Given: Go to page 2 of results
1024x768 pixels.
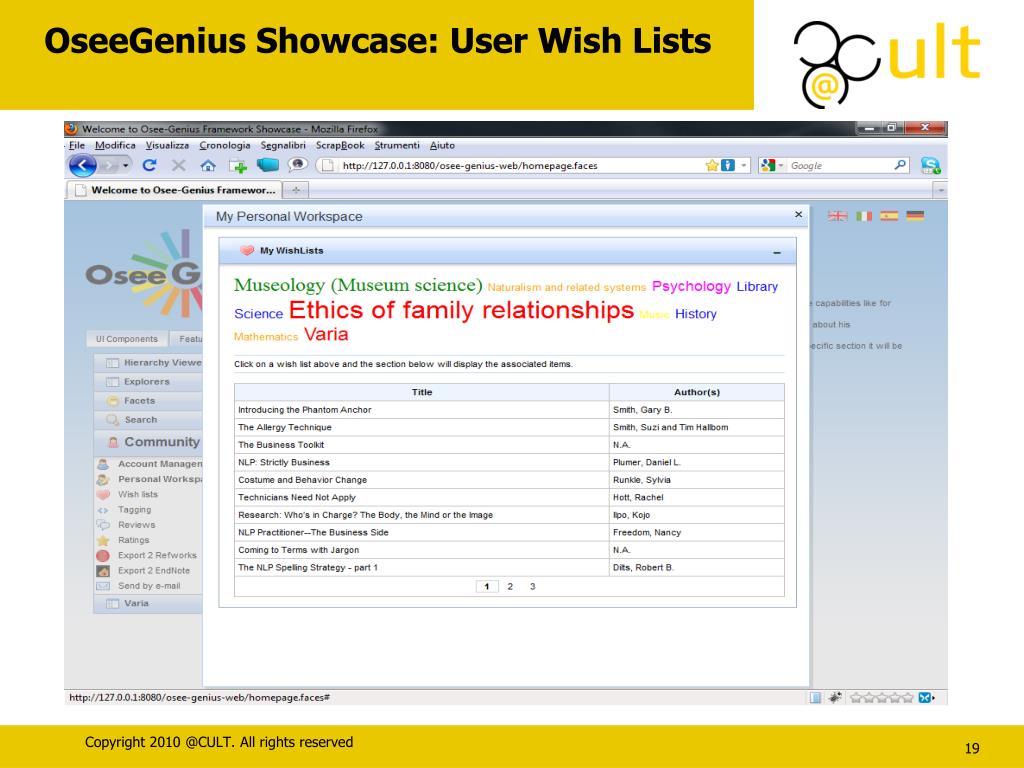Looking at the screenshot, I should [510, 586].
